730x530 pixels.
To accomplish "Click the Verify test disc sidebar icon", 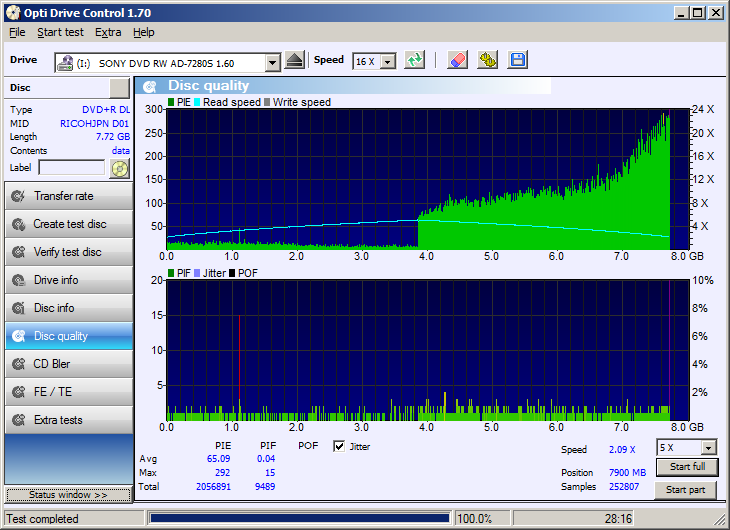I will pos(18,252).
